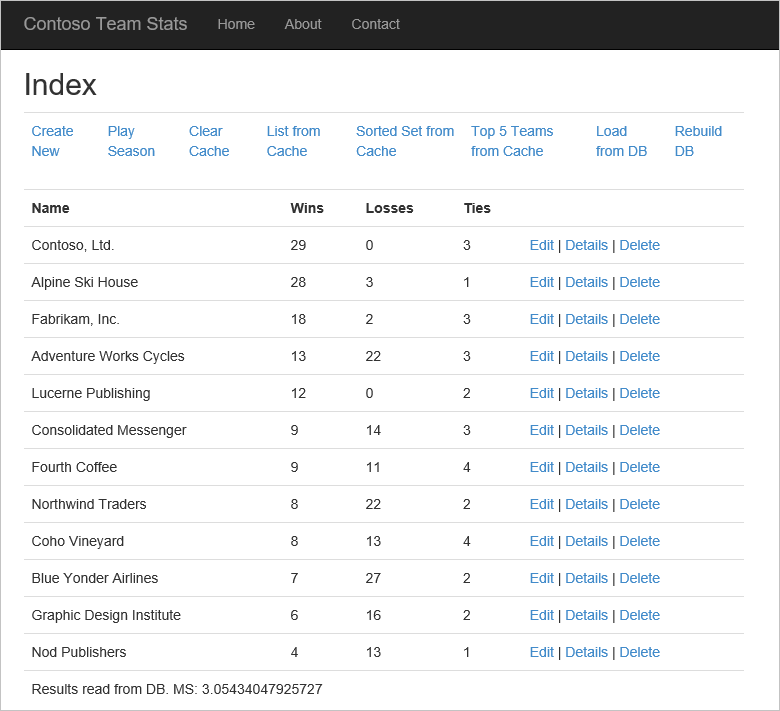Open List from Cache
780x711 pixels.
(293, 141)
